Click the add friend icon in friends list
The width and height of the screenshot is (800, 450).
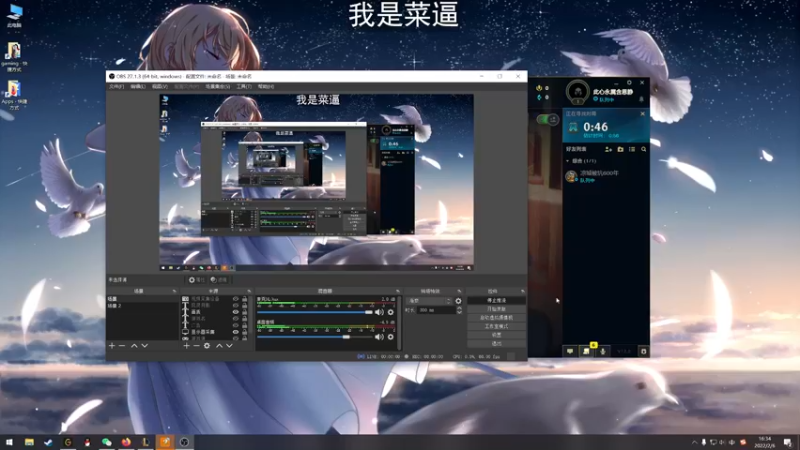tap(608, 149)
